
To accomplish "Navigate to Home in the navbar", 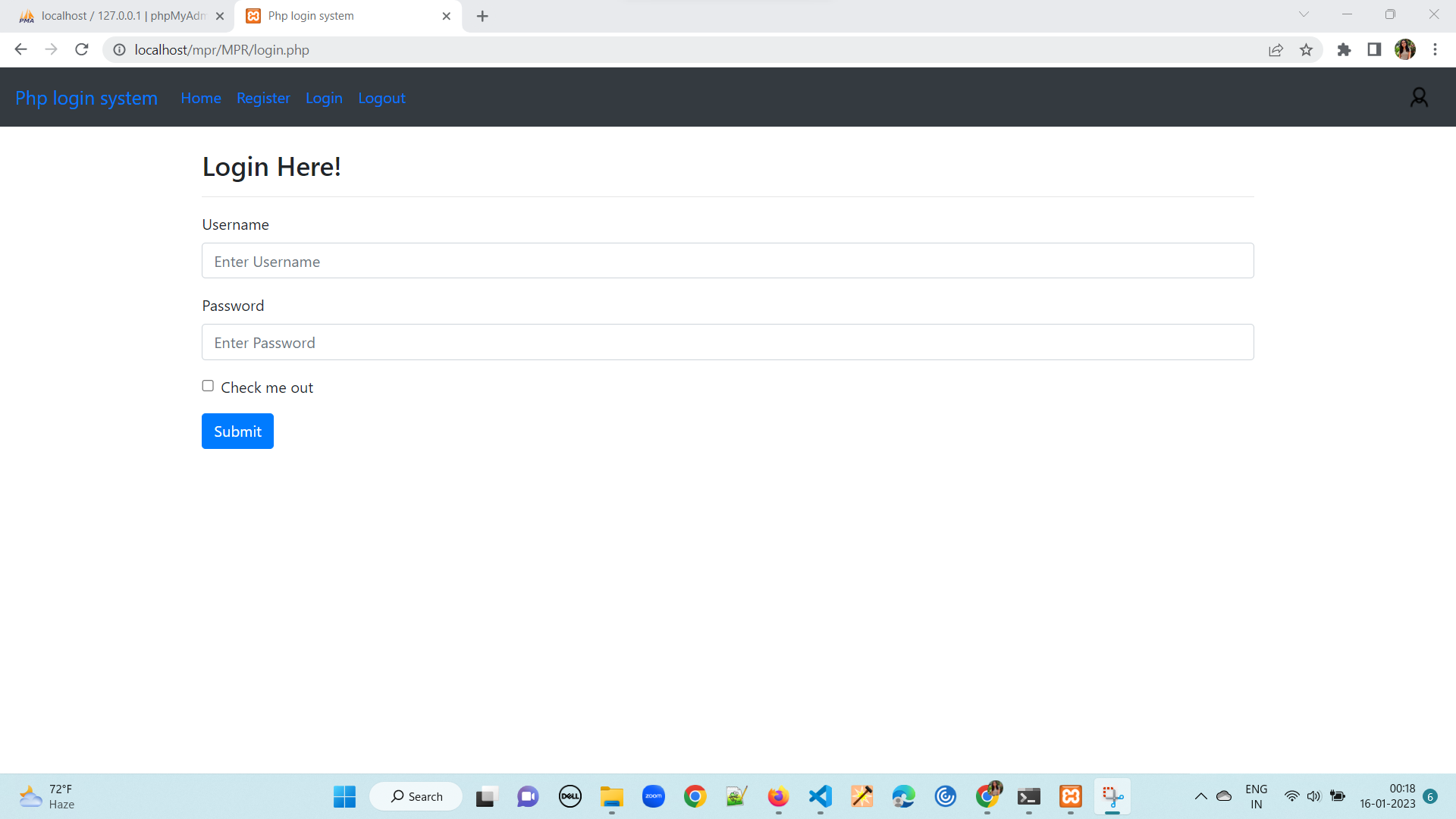I will click(x=201, y=98).
